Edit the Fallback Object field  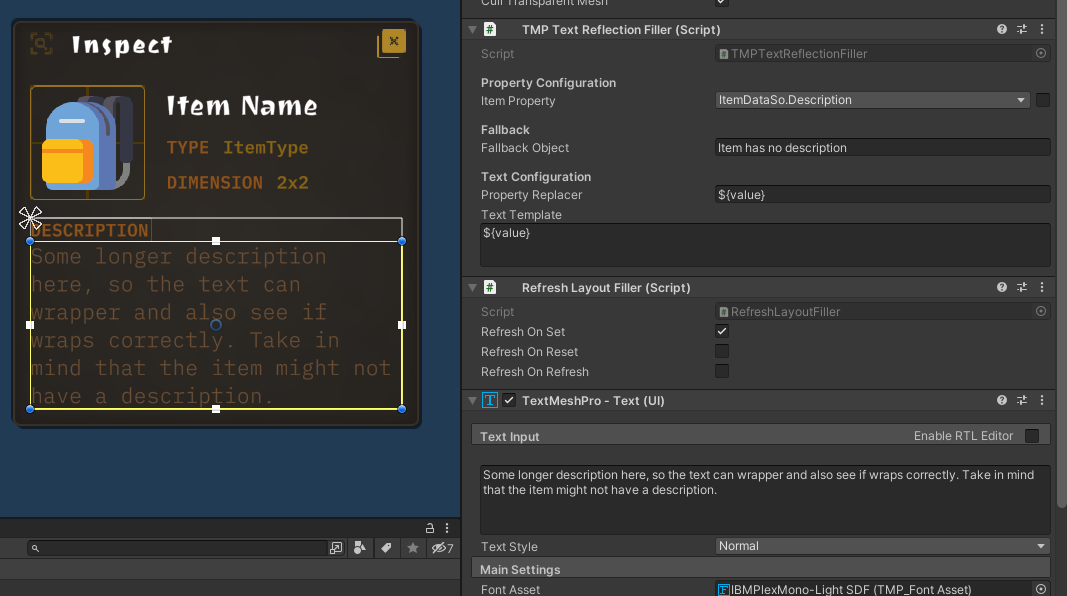pos(882,148)
